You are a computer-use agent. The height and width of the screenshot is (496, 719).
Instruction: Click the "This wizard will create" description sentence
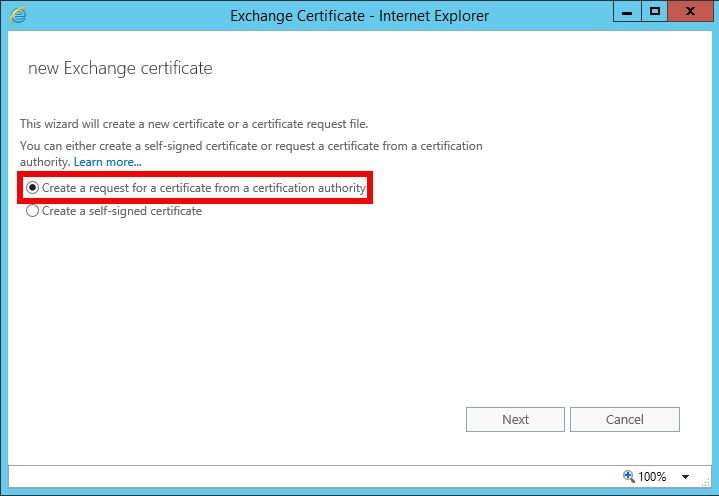click(194, 124)
